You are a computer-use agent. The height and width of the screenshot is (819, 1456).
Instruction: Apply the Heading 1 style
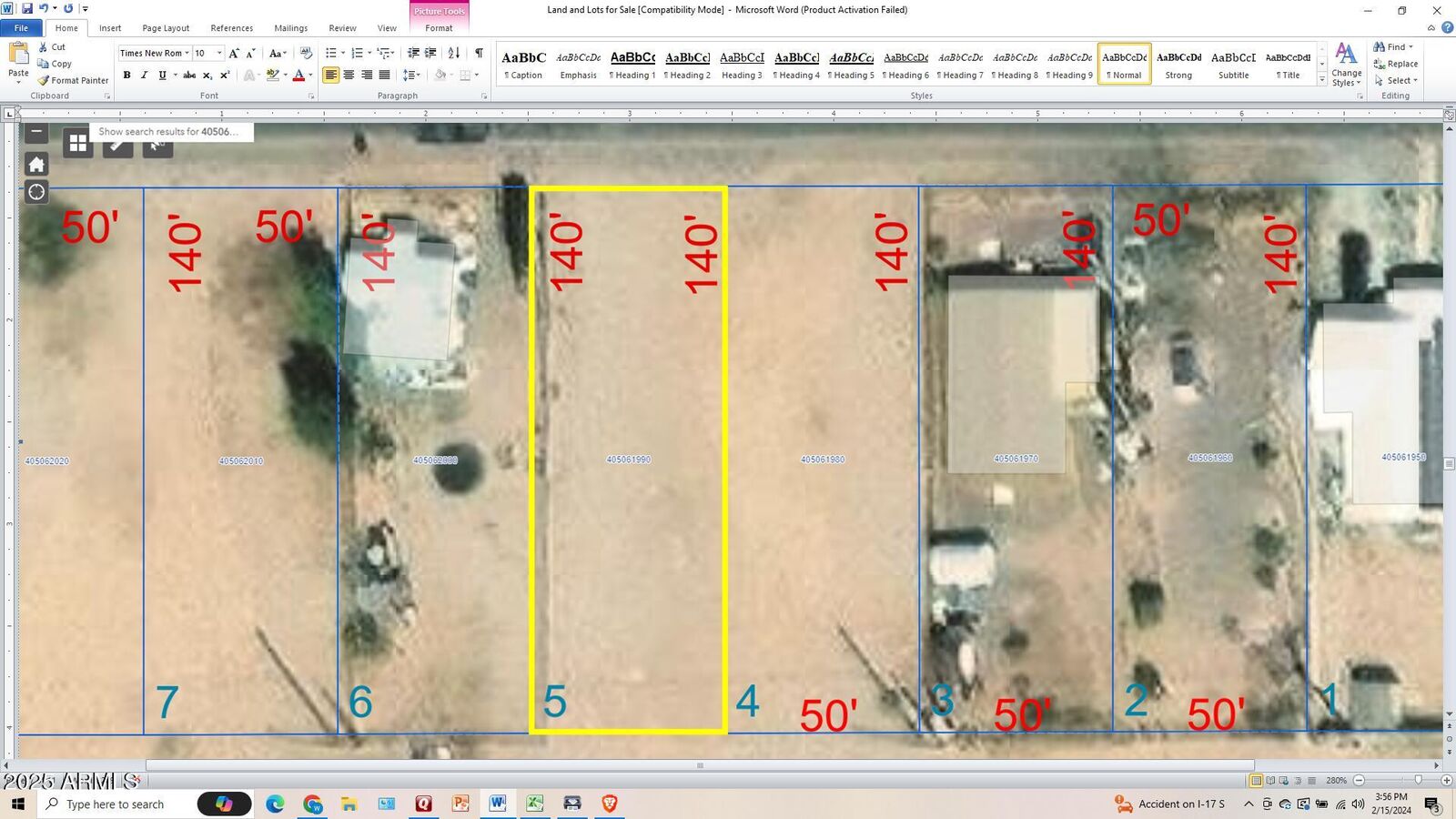632,62
